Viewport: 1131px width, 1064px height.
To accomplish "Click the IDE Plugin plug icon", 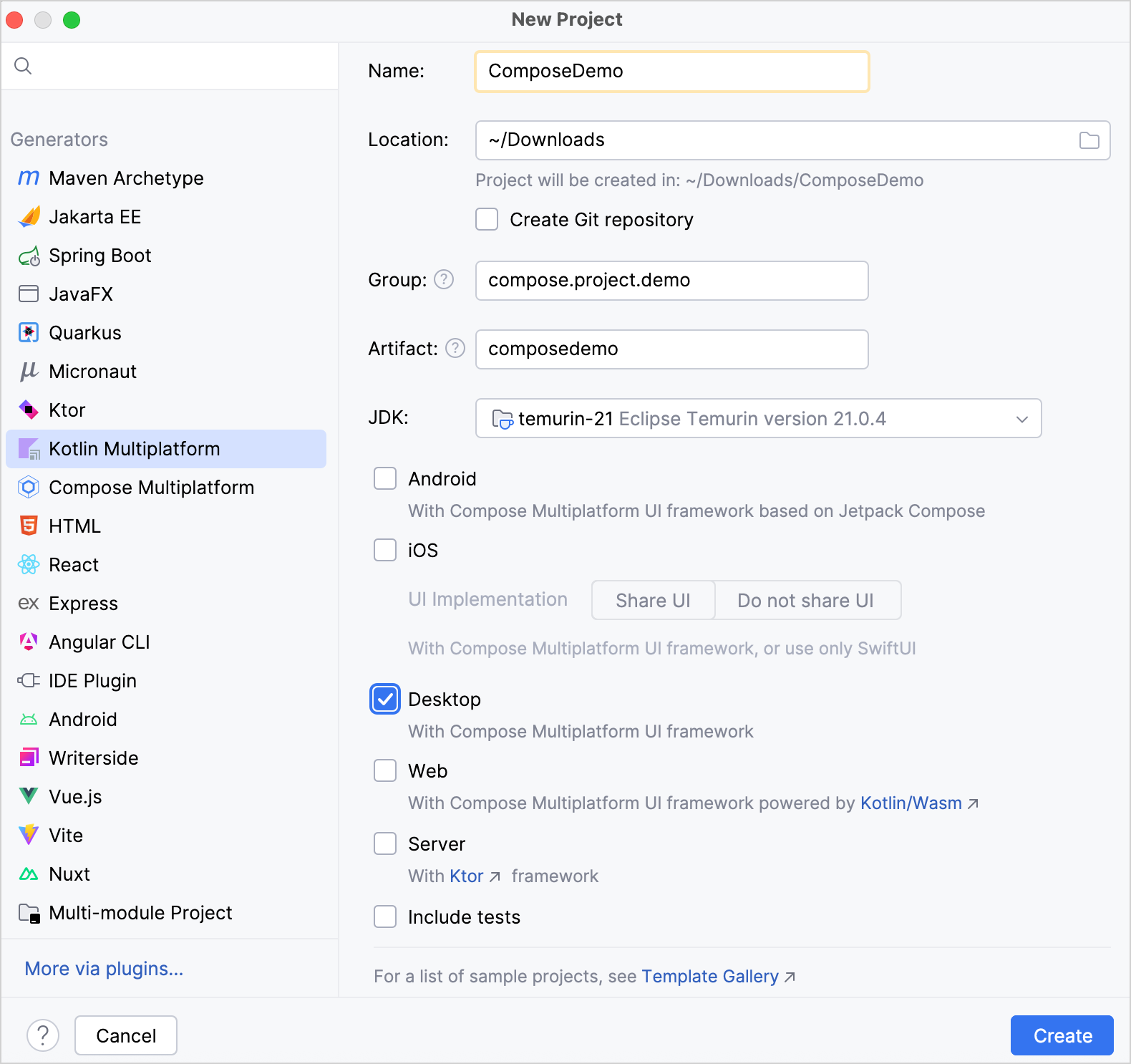I will [29, 680].
